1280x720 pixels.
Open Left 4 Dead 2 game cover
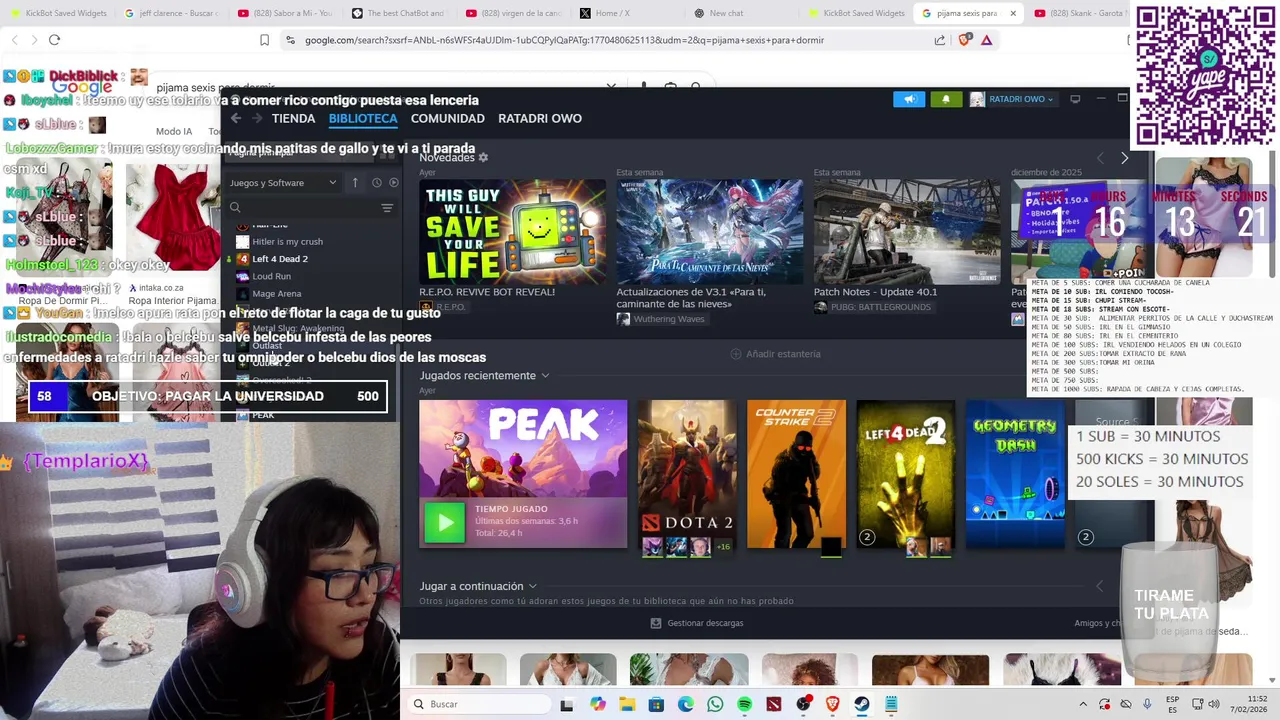906,474
